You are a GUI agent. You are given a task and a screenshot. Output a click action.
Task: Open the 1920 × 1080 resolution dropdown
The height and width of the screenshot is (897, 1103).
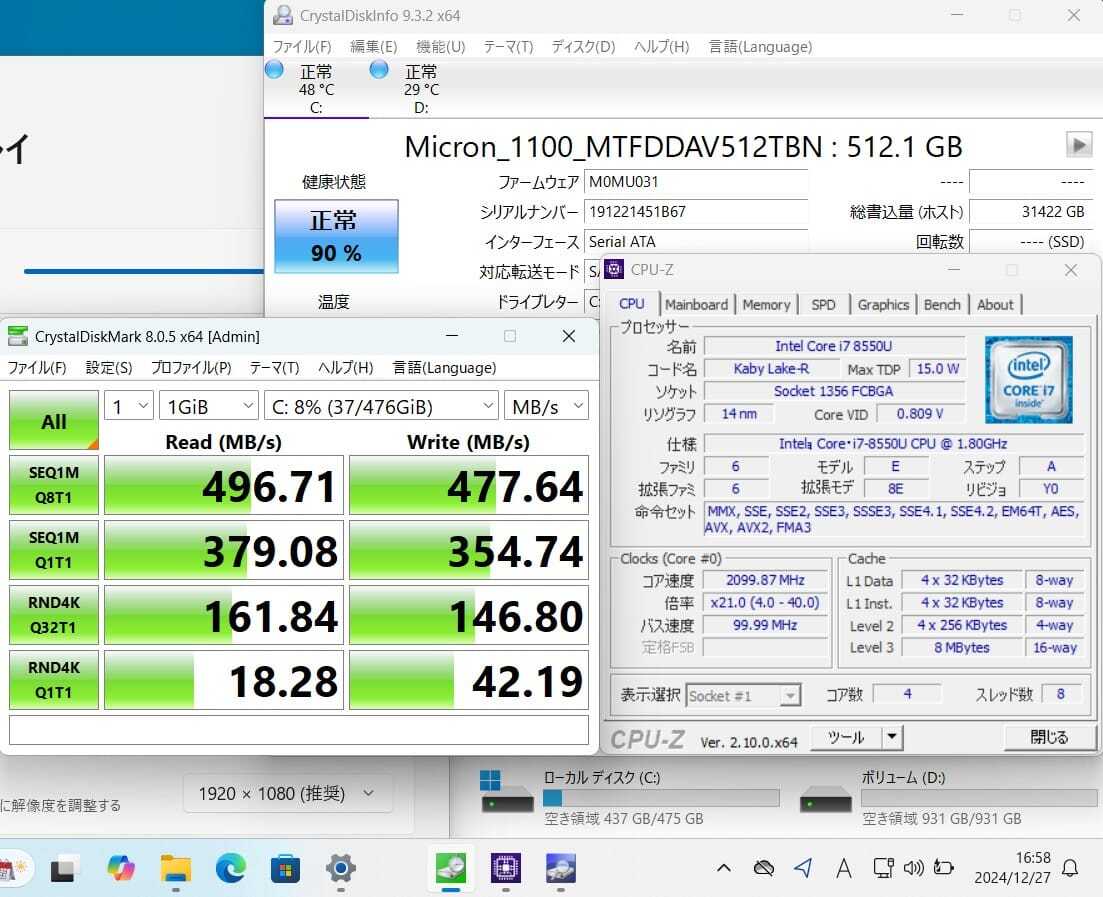(287, 794)
